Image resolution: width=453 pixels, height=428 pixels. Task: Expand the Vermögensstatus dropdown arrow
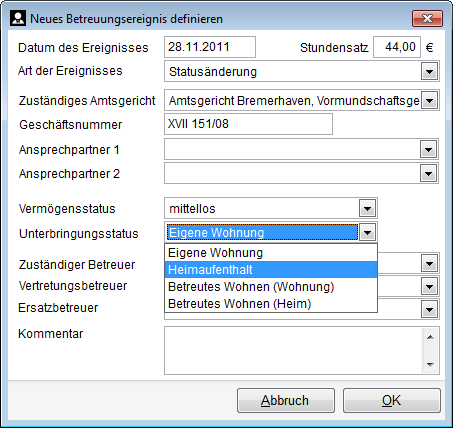(367, 209)
